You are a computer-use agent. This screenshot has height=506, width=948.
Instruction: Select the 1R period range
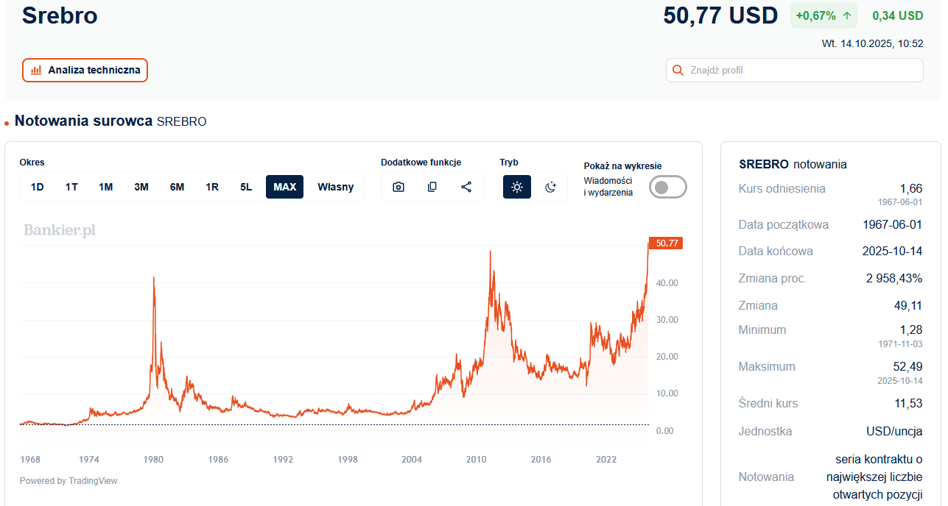click(x=212, y=187)
